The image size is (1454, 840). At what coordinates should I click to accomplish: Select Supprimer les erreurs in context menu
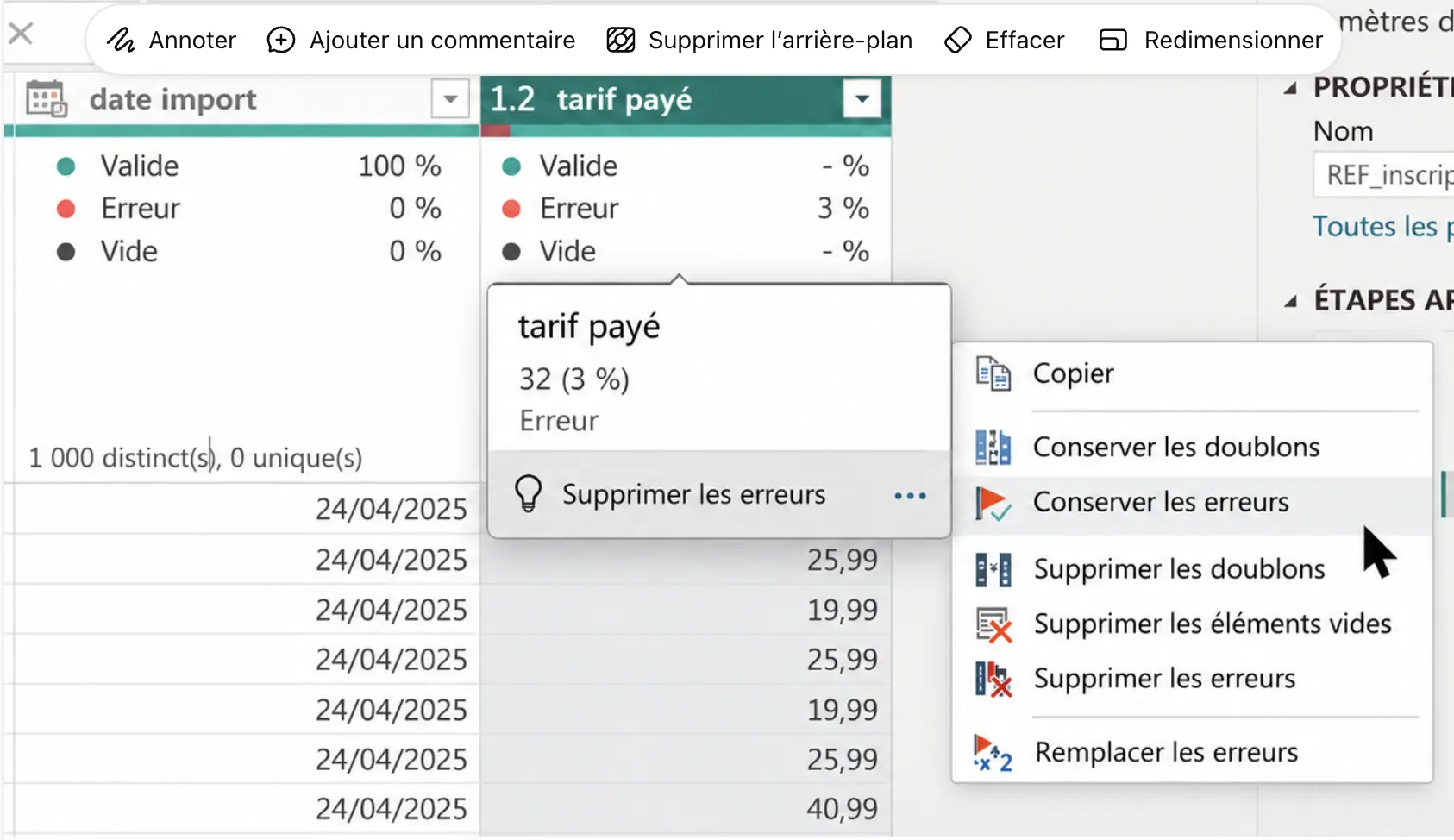point(1192,679)
